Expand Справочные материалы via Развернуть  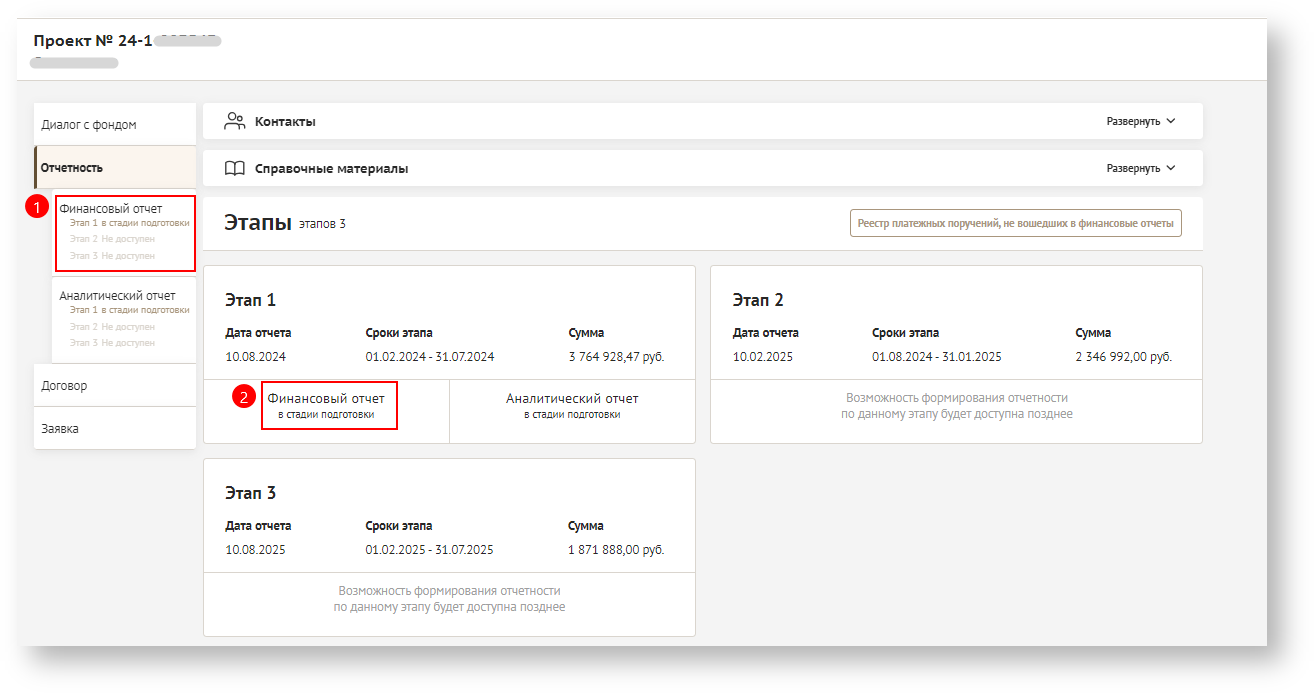pyautogui.click(x=1133, y=168)
